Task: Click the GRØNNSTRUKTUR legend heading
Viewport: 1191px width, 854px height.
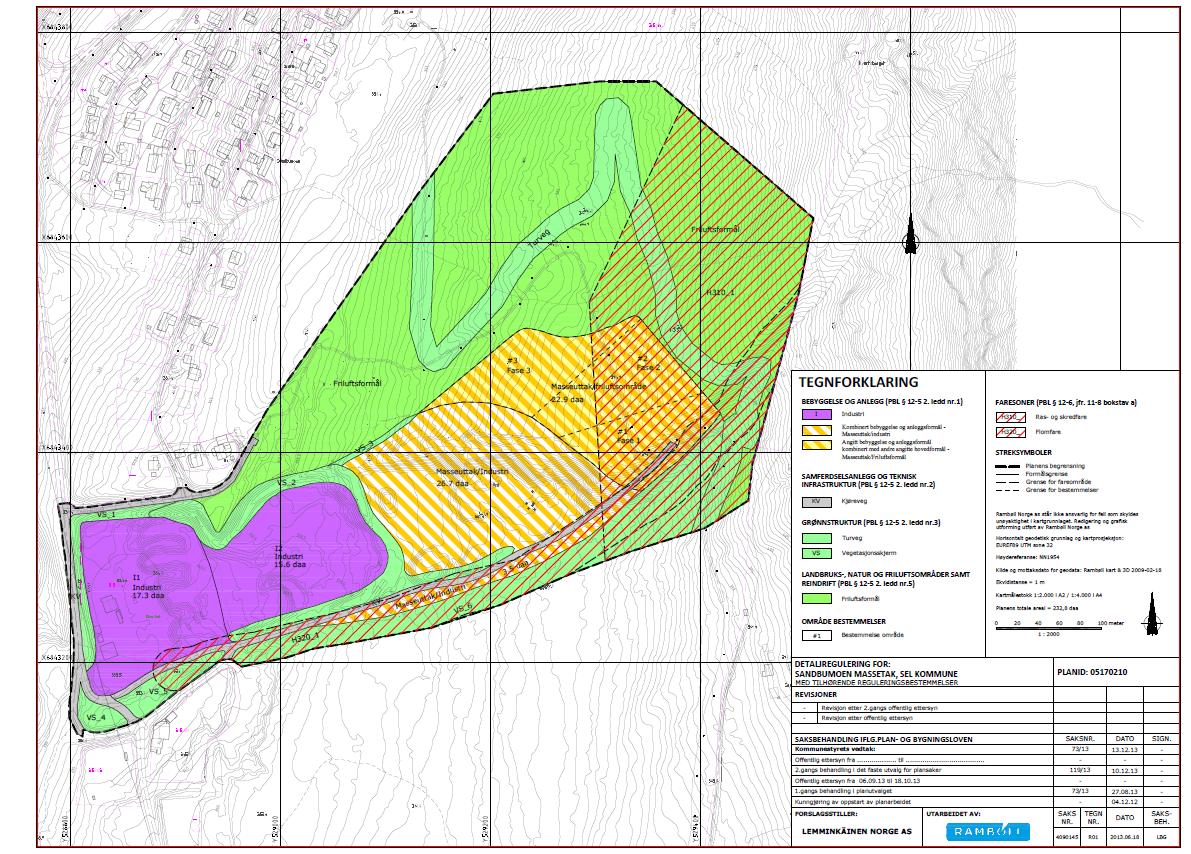Action: click(x=870, y=523)
